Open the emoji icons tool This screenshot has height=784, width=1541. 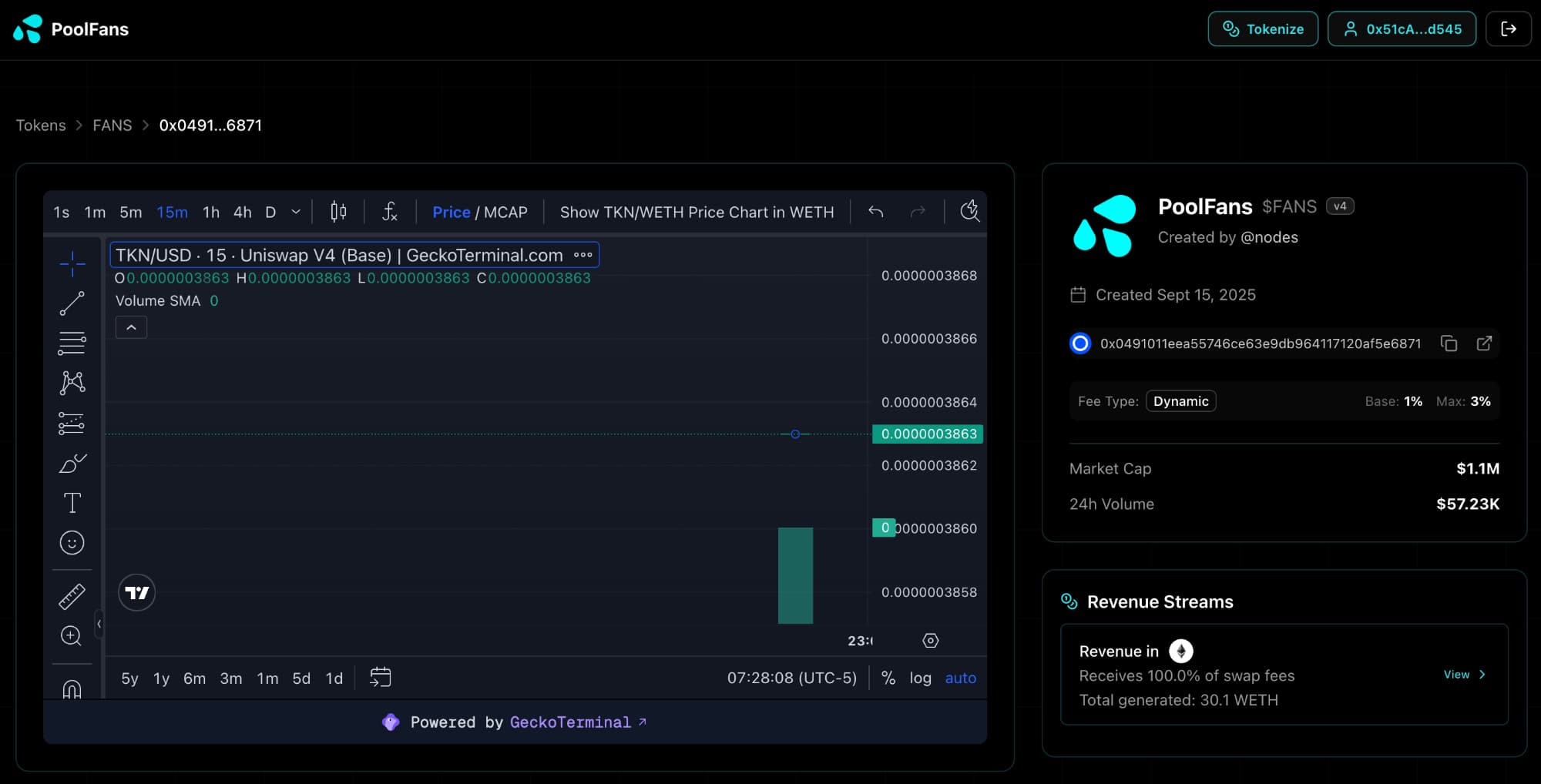pyautogui.click(x=72, y=543)
